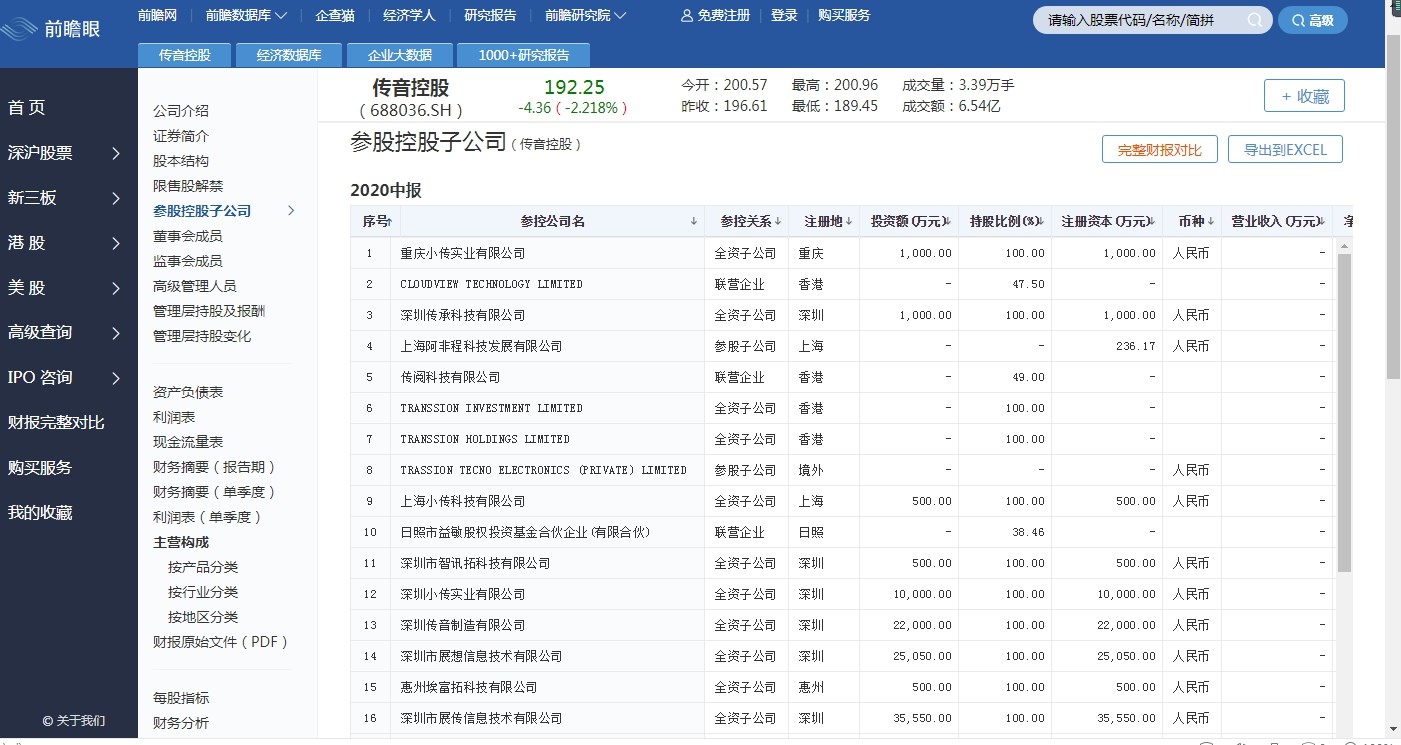The width and height of the screenshot is (1401, 745).
Task: Select 惠州埃富拓科技有限公司 cell
Action: [469, 687]
